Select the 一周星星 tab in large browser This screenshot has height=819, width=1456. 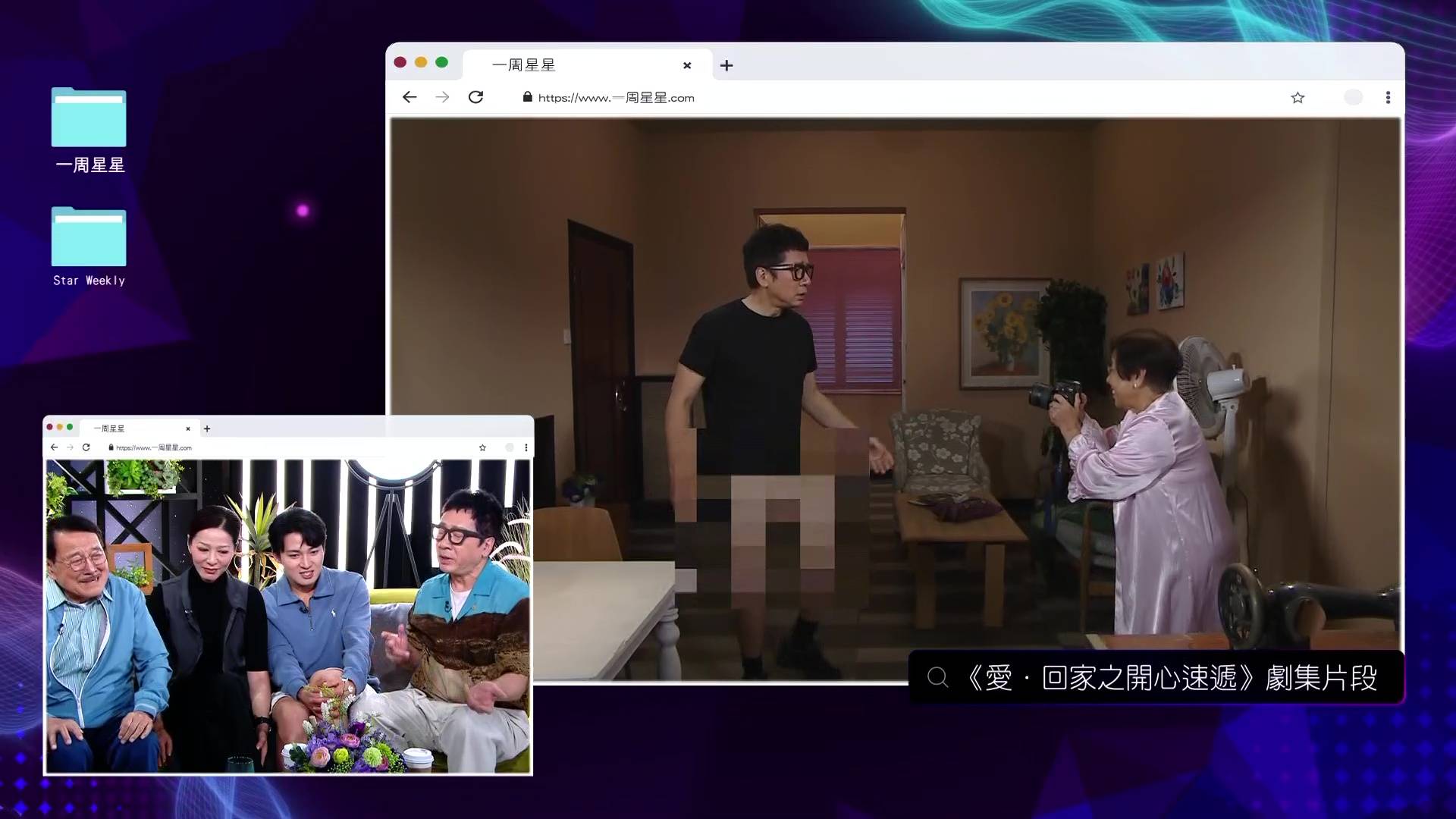(588, 65)
